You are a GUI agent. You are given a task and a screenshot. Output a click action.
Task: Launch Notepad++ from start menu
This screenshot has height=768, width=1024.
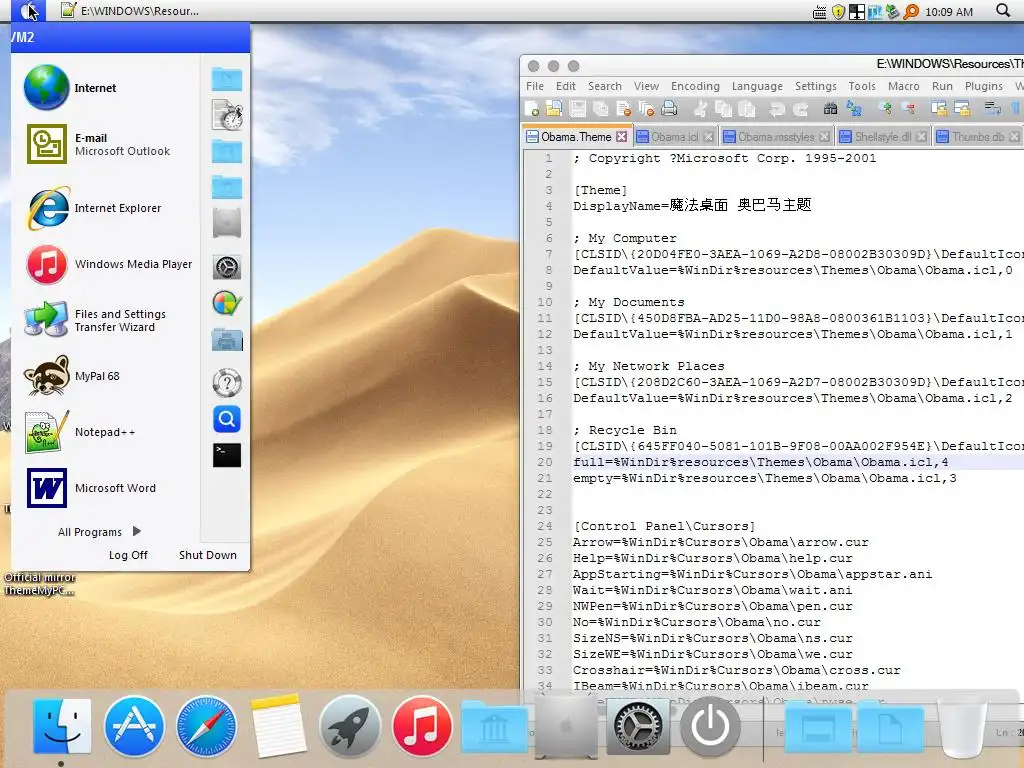108,432
